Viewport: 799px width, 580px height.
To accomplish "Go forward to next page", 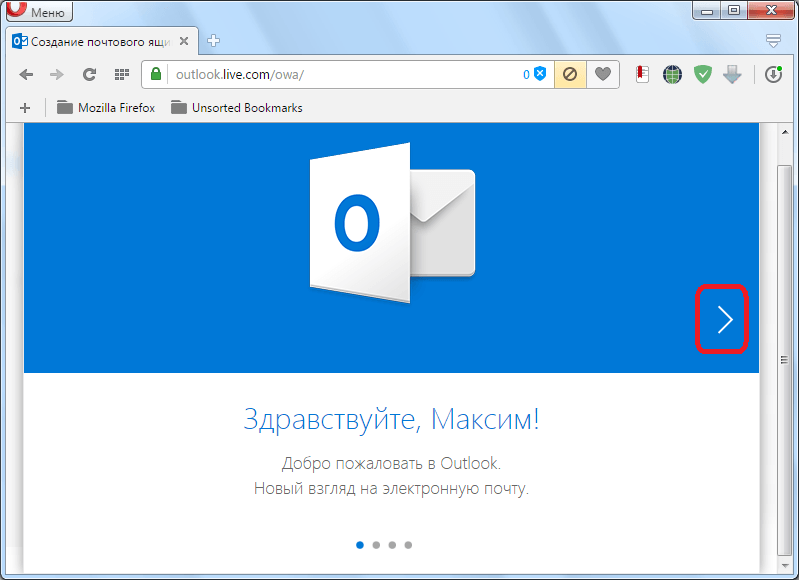I will pos(57,75).
